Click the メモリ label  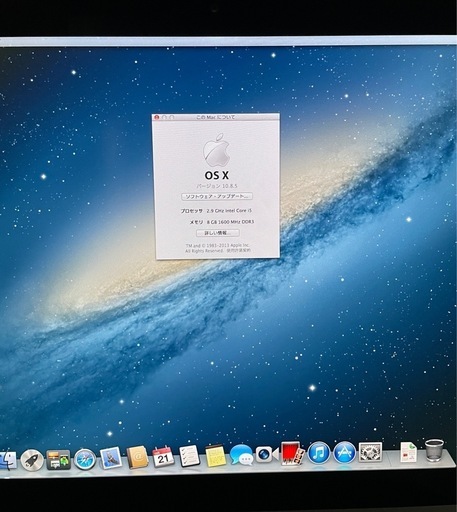pyautogui.click(x=196, y=222)
